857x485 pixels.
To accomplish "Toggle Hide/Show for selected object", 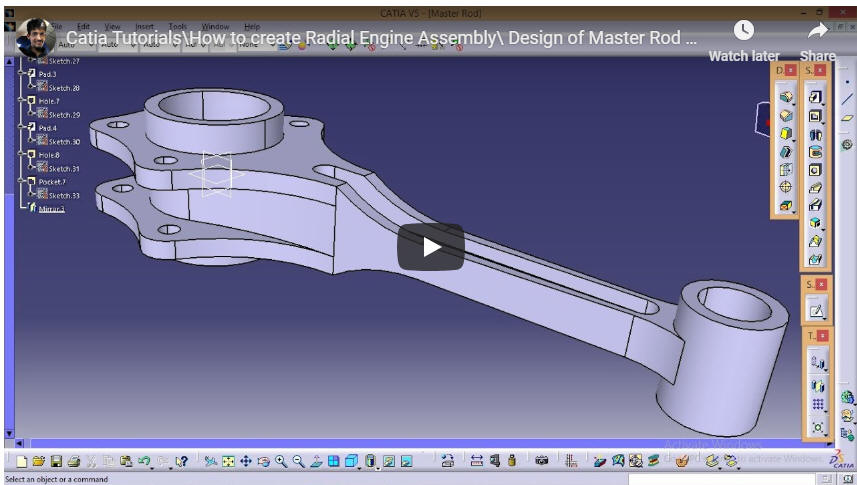I will pyautogui.click(x=389, y=461).
